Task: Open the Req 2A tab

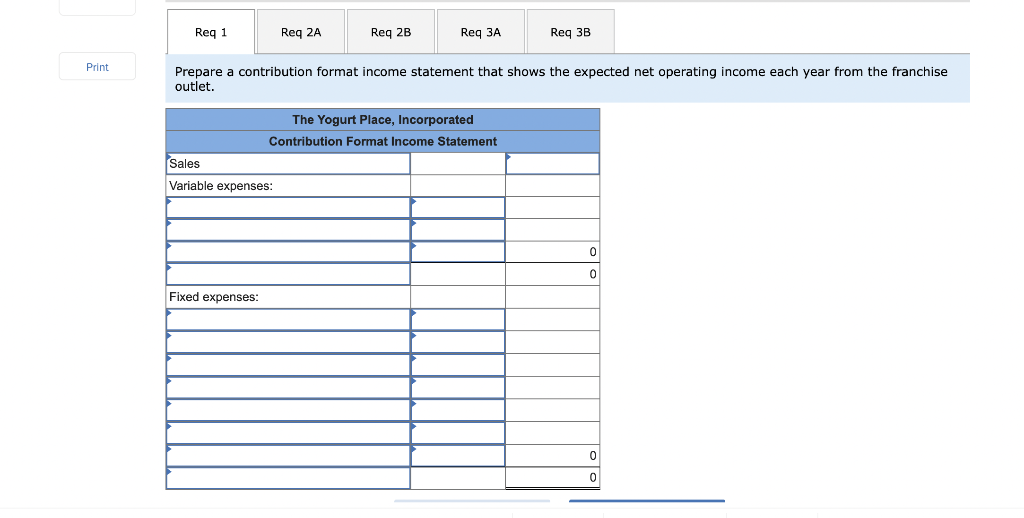Action: tap(301, 32)
